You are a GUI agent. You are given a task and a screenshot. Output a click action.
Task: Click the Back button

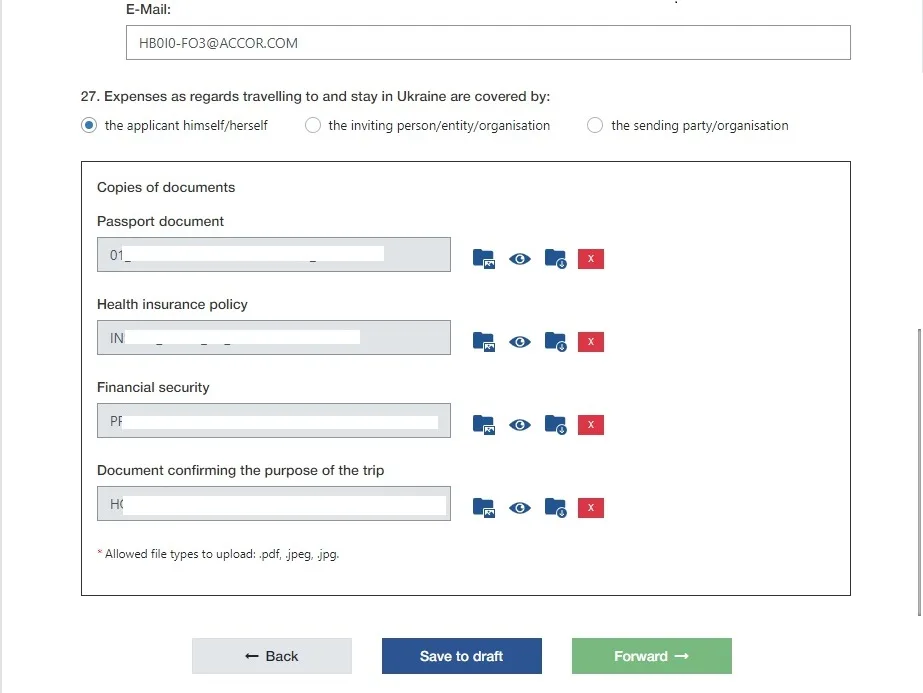click(x=272, y=656)
